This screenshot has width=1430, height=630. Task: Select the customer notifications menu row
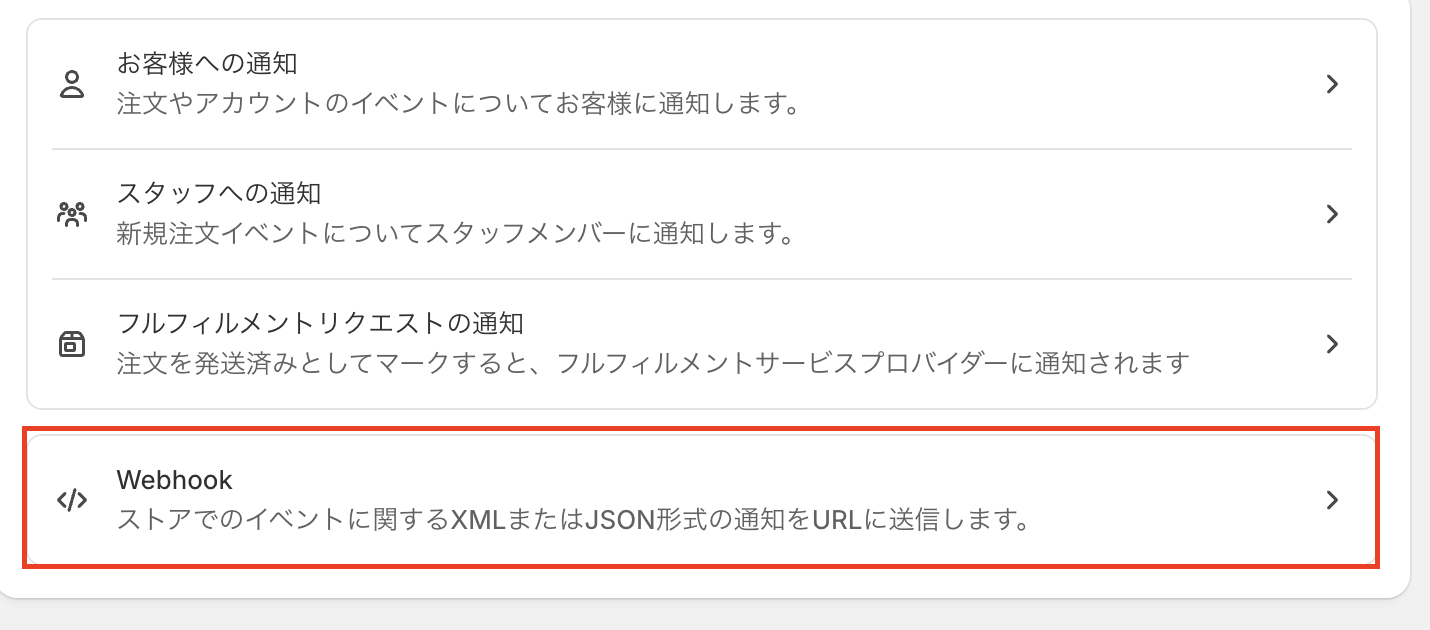(x=702, y=84)
